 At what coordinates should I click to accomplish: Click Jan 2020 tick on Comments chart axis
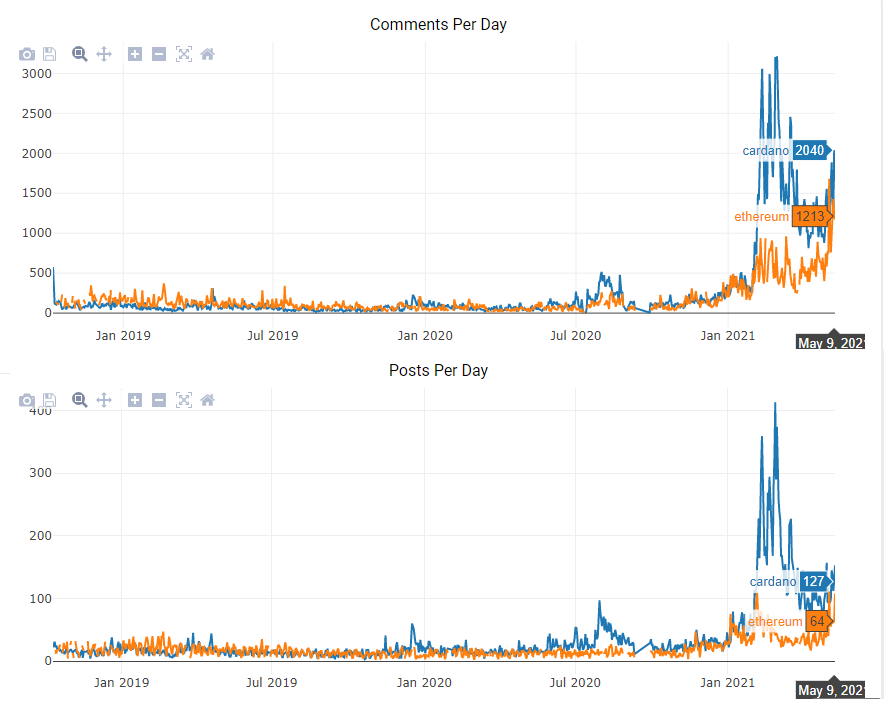pyautogui.click(x=425, y=335)
